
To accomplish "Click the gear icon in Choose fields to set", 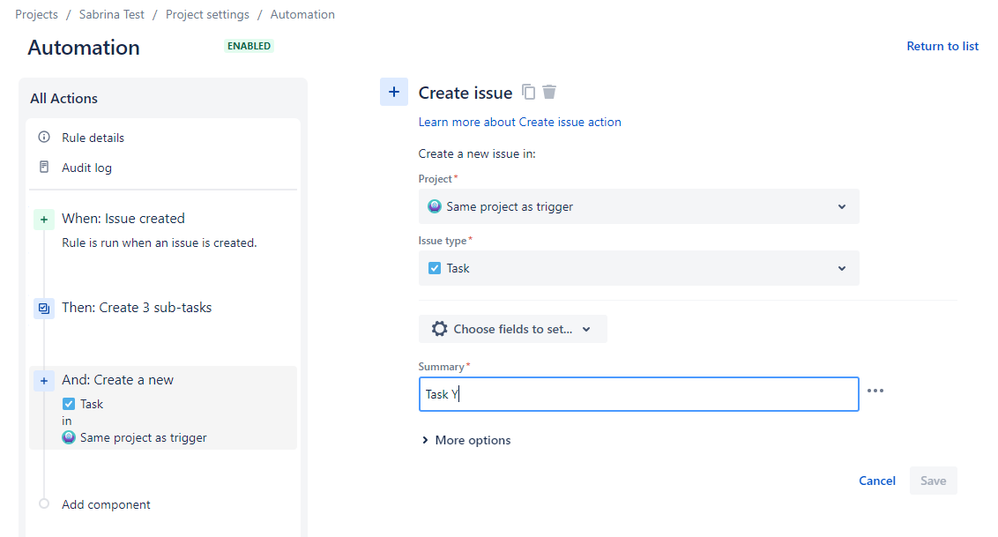I will (x=439, y=329).
